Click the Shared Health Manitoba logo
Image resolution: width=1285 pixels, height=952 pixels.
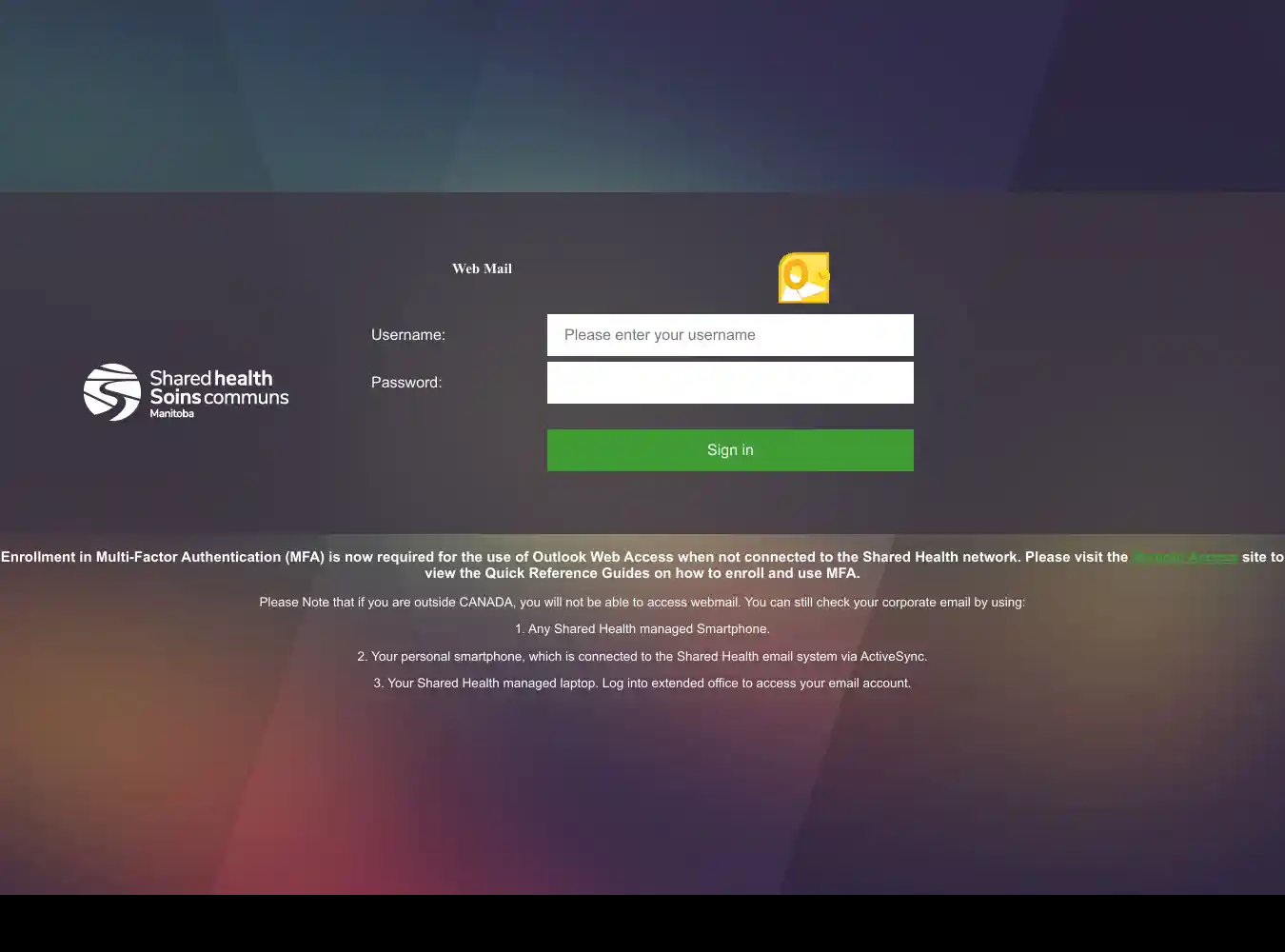coord(187,392)
